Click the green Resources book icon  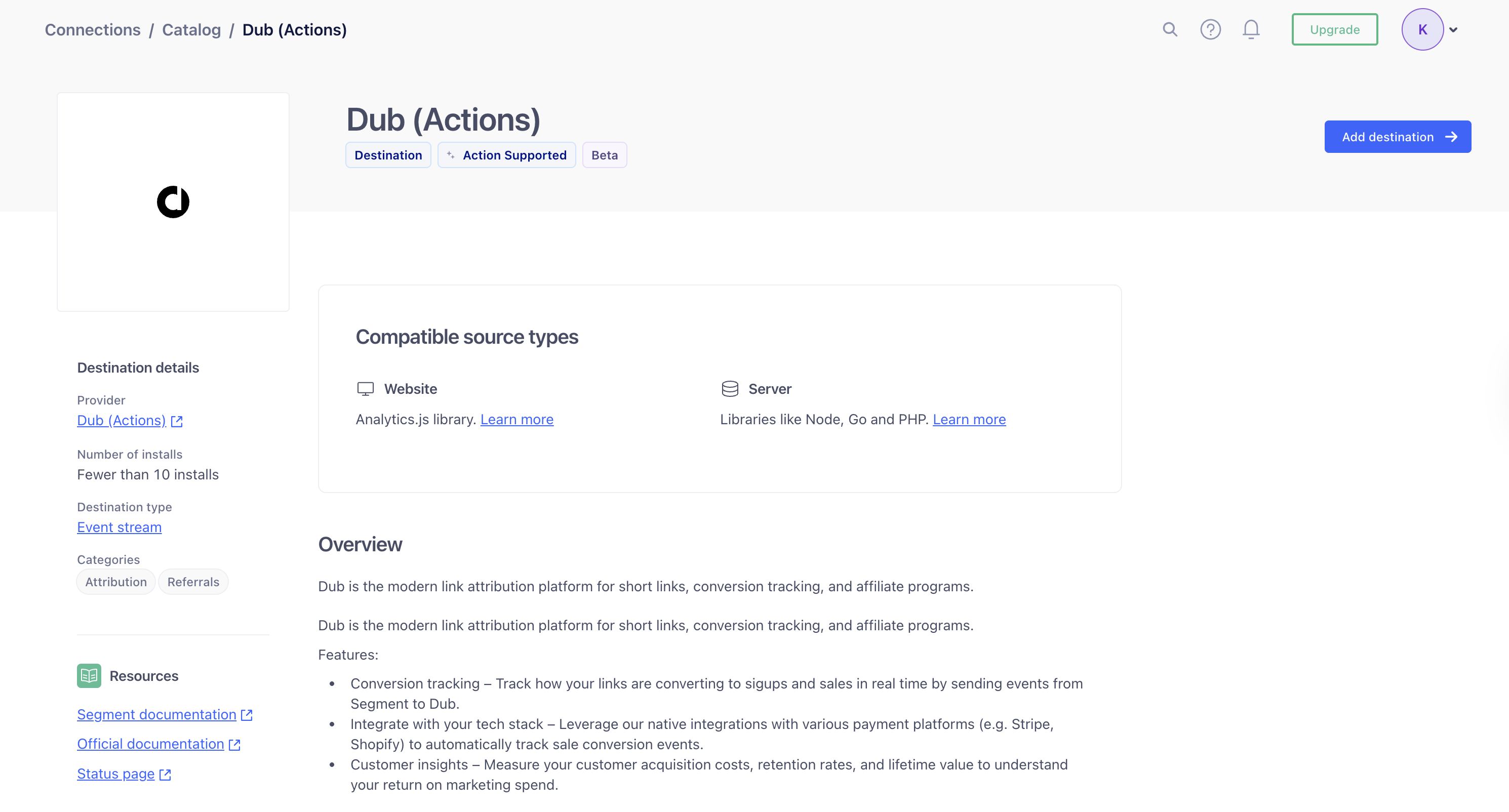point(89,676)
